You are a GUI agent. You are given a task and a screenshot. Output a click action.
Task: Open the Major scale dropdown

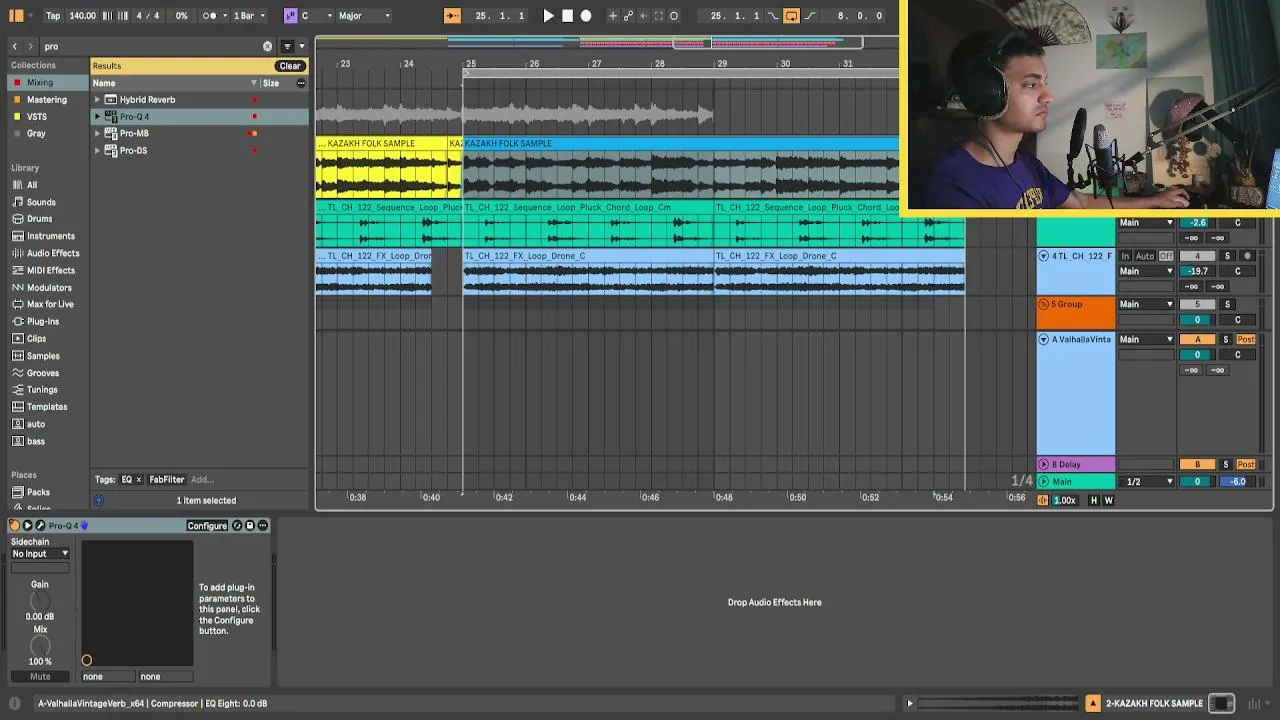point(364,16)
